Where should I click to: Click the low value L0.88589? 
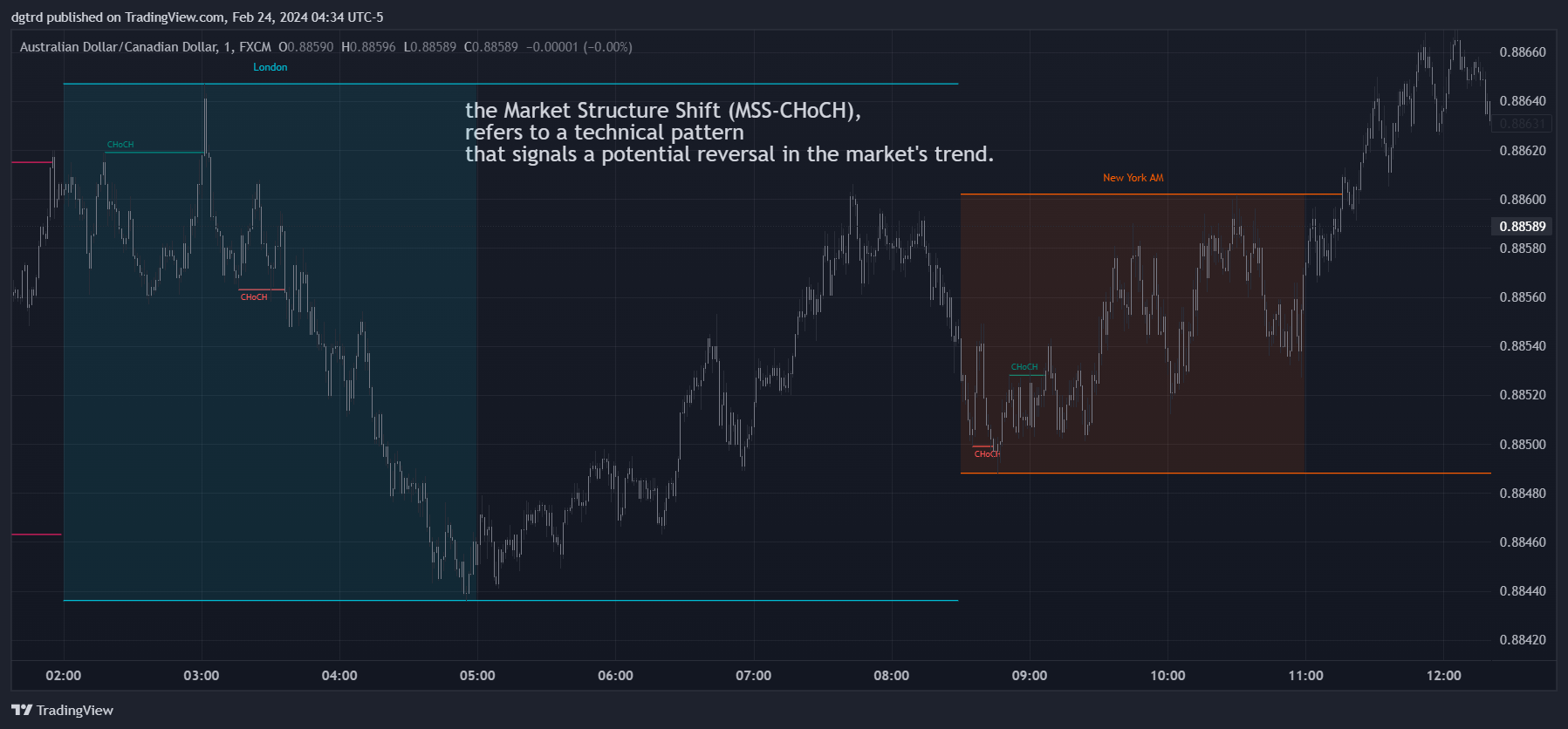430,47
